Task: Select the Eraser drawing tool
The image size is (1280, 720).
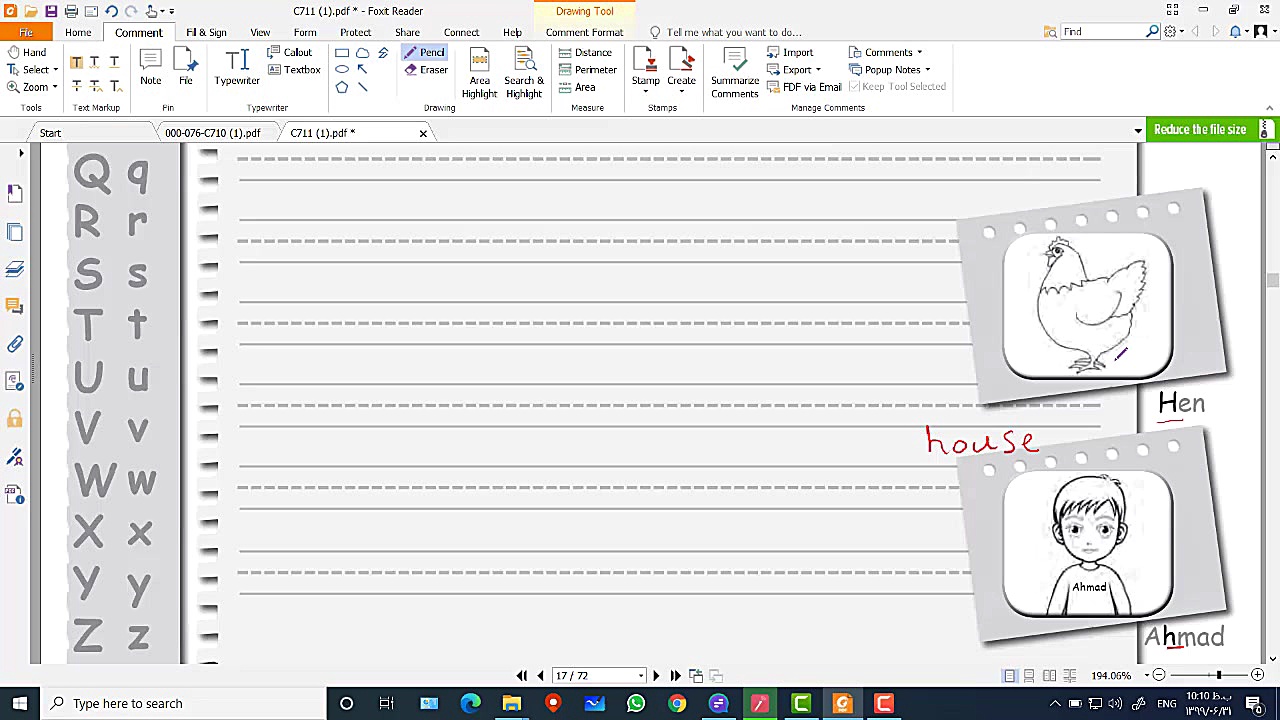Action: (426, 70)
